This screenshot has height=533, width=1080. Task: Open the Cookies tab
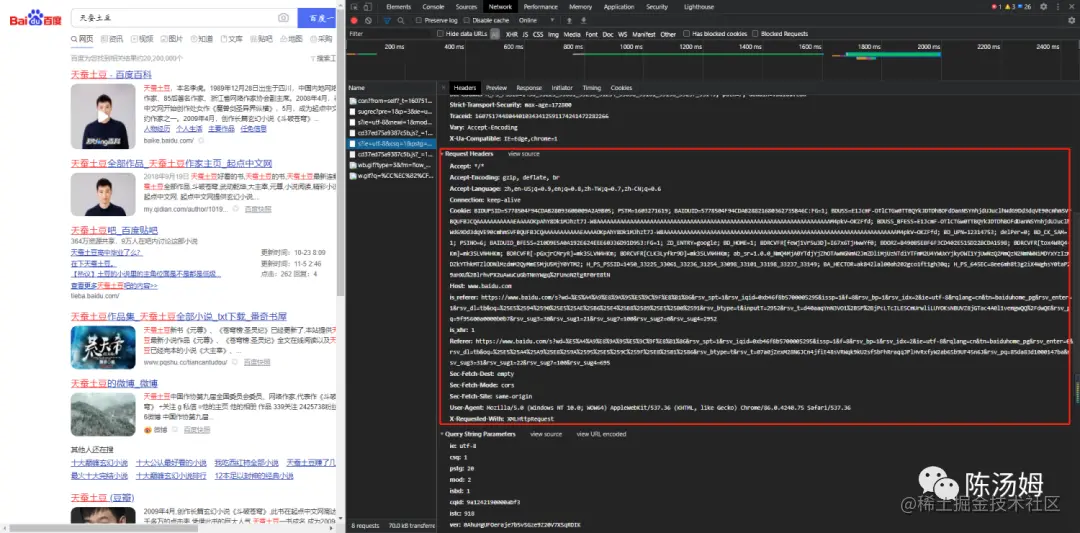click(621, 88)
